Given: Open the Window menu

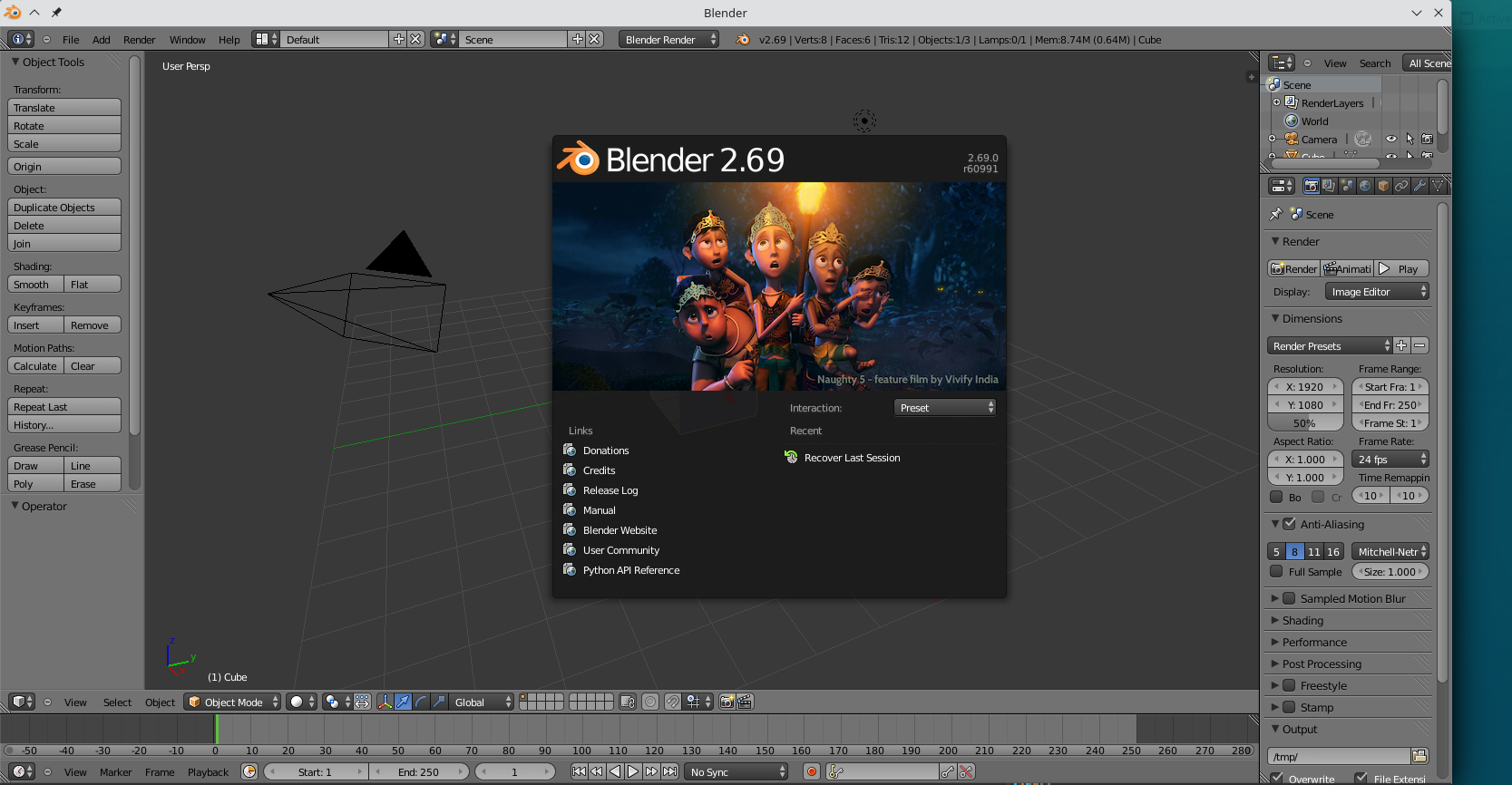Looking at the screenshot, I should pyautogui.click(x=187, y=40).
